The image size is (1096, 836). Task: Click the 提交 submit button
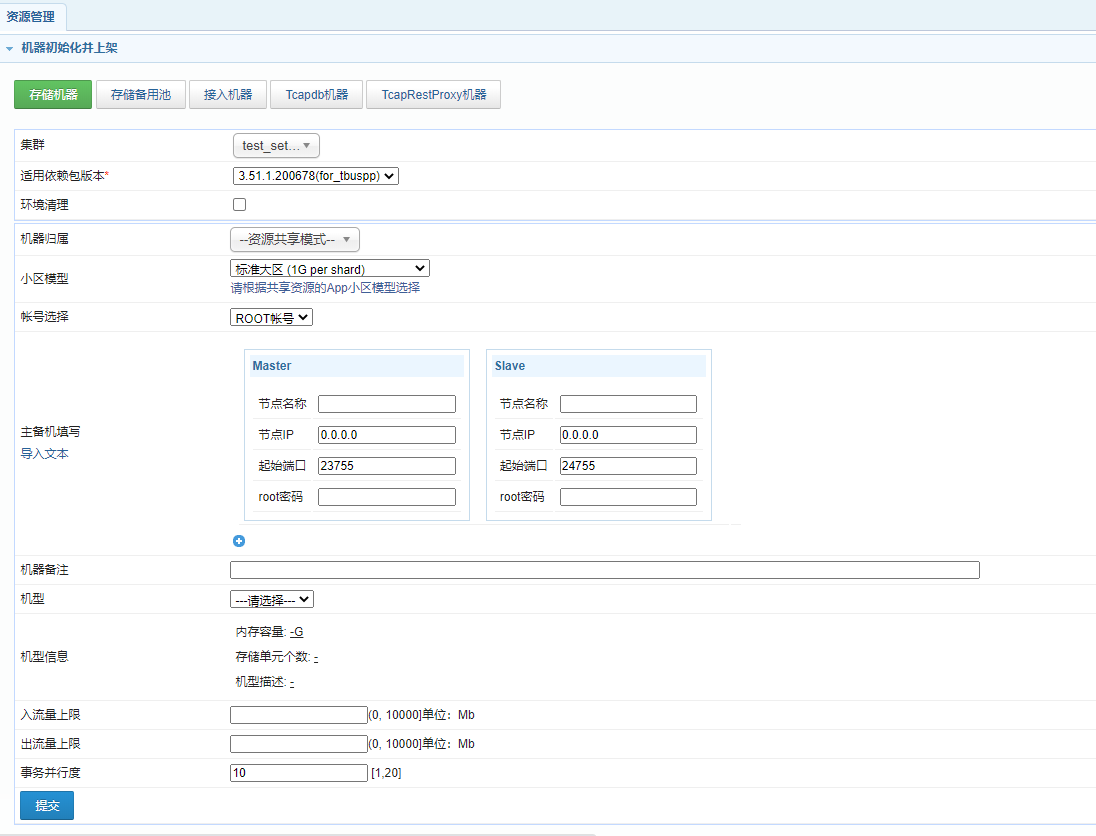pos(47,805)
